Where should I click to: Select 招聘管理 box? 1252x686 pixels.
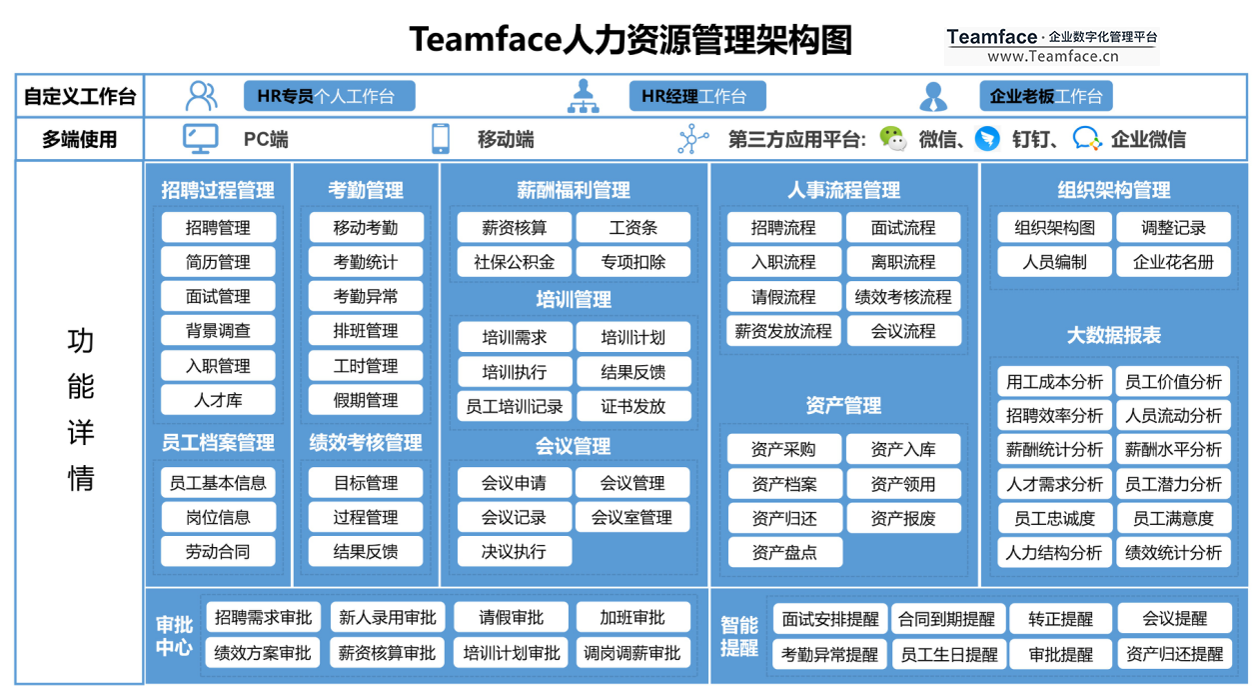pos(218,227)
